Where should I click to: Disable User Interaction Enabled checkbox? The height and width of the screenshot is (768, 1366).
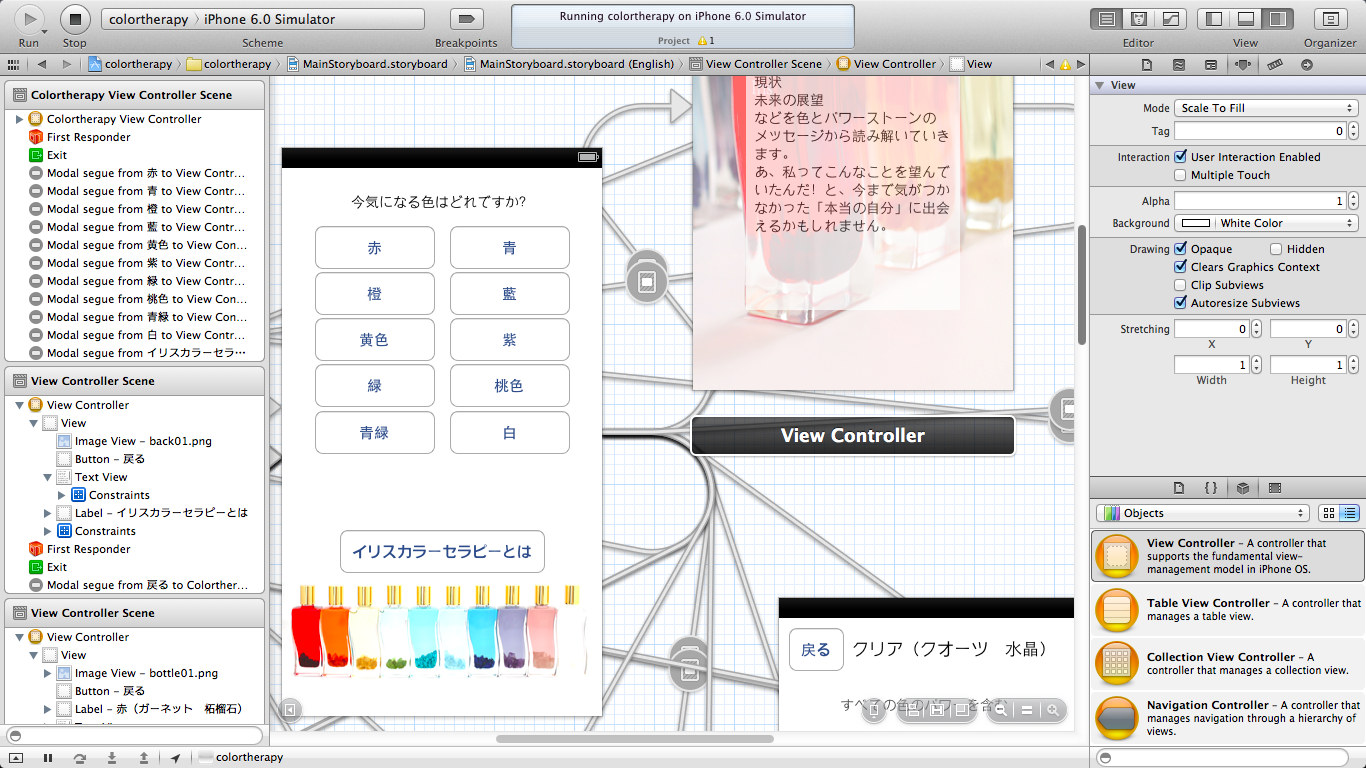pos(1181,157)
